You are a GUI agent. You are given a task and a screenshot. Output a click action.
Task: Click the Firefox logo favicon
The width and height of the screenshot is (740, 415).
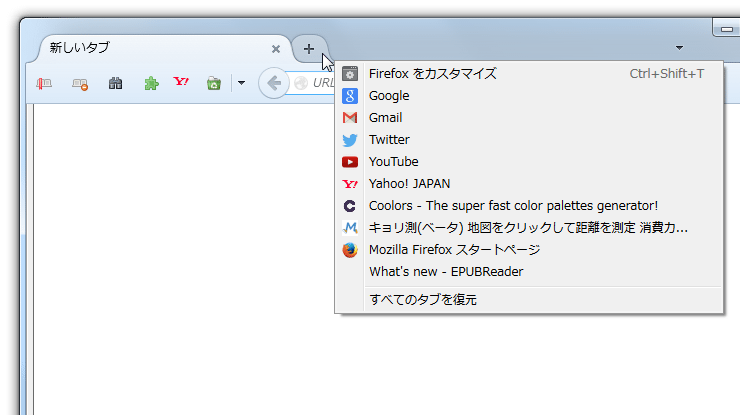(350, 250)
